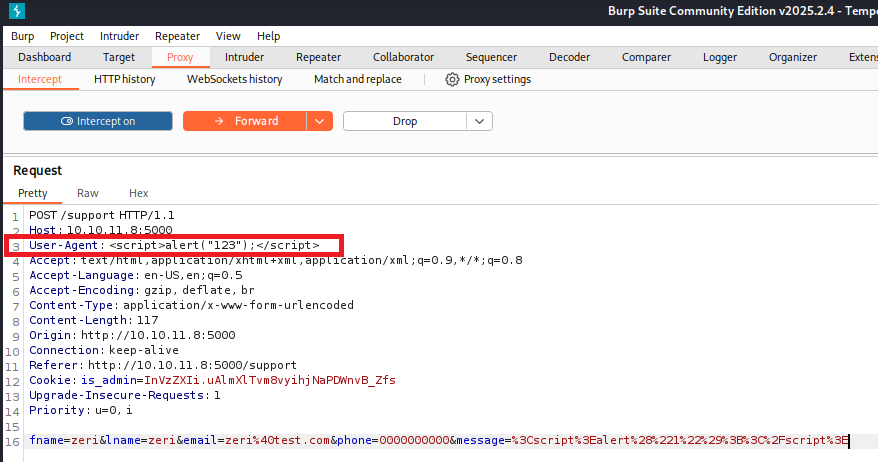The width and height of the screenshot is (878, 462).
Task: Open the WebSockets history tab
Action: point(234,79)
